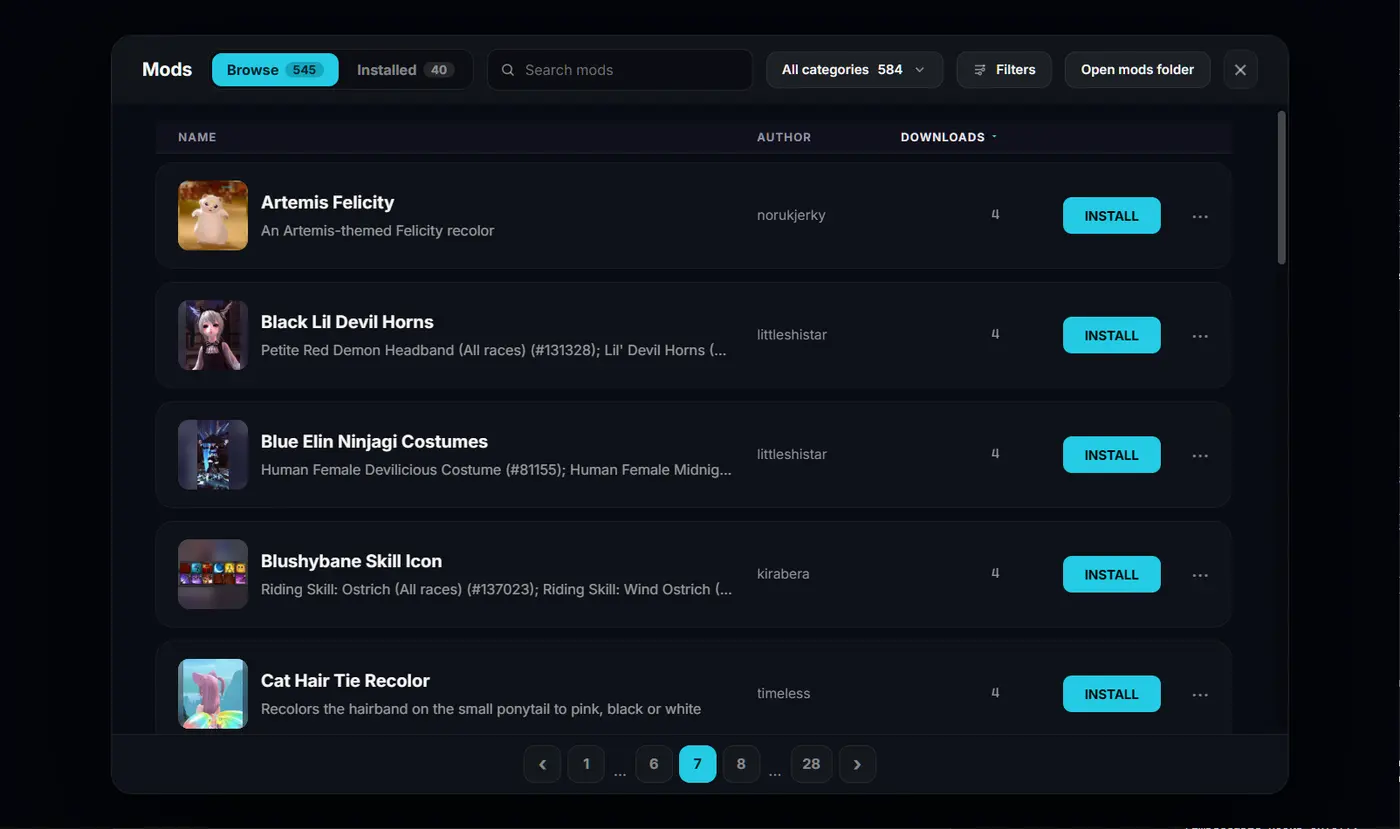Select the Artemis Felicity title

click(x=327, y=202)
